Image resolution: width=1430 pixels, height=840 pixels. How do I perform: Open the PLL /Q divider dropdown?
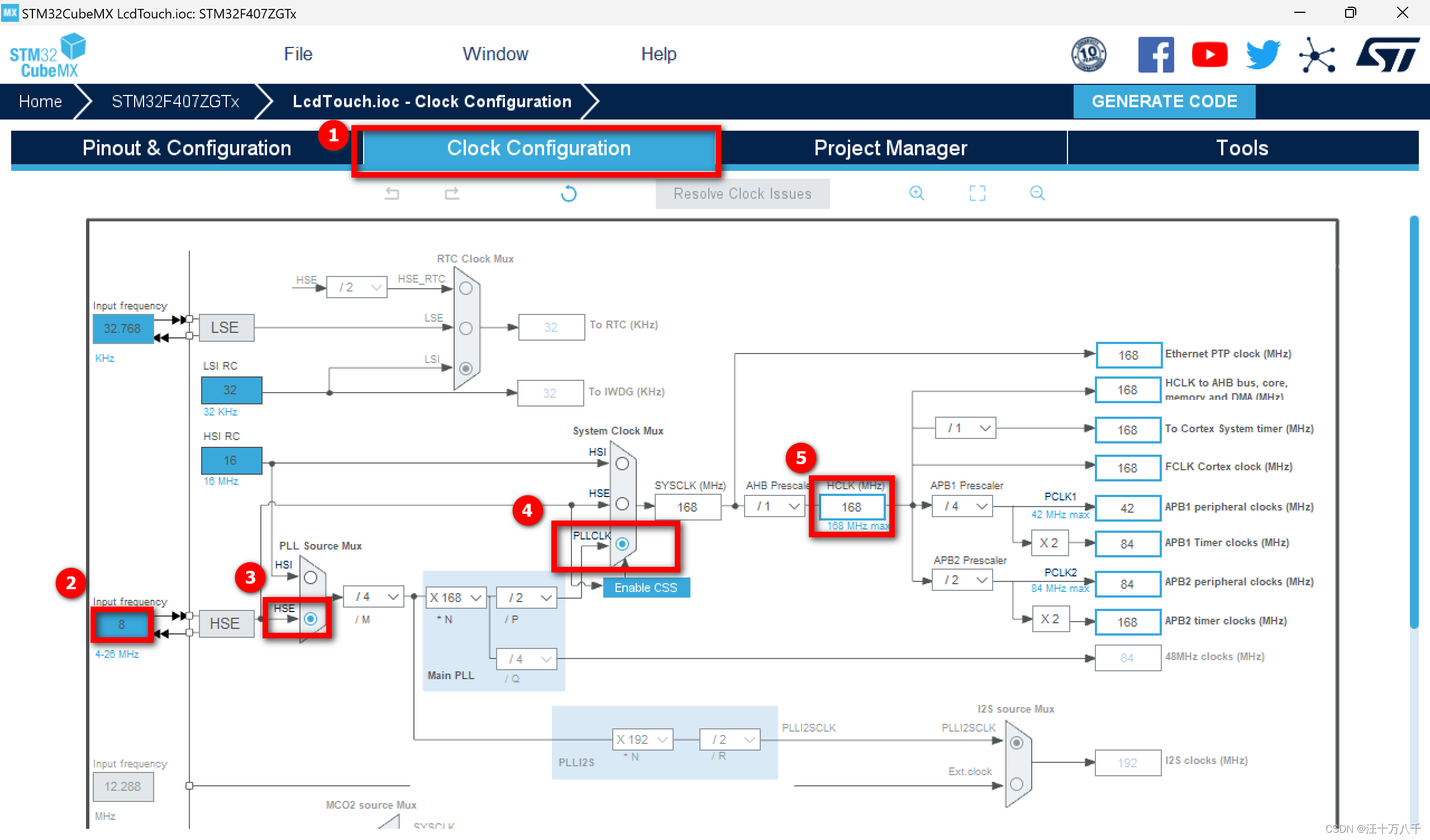[x=527, y=659]
